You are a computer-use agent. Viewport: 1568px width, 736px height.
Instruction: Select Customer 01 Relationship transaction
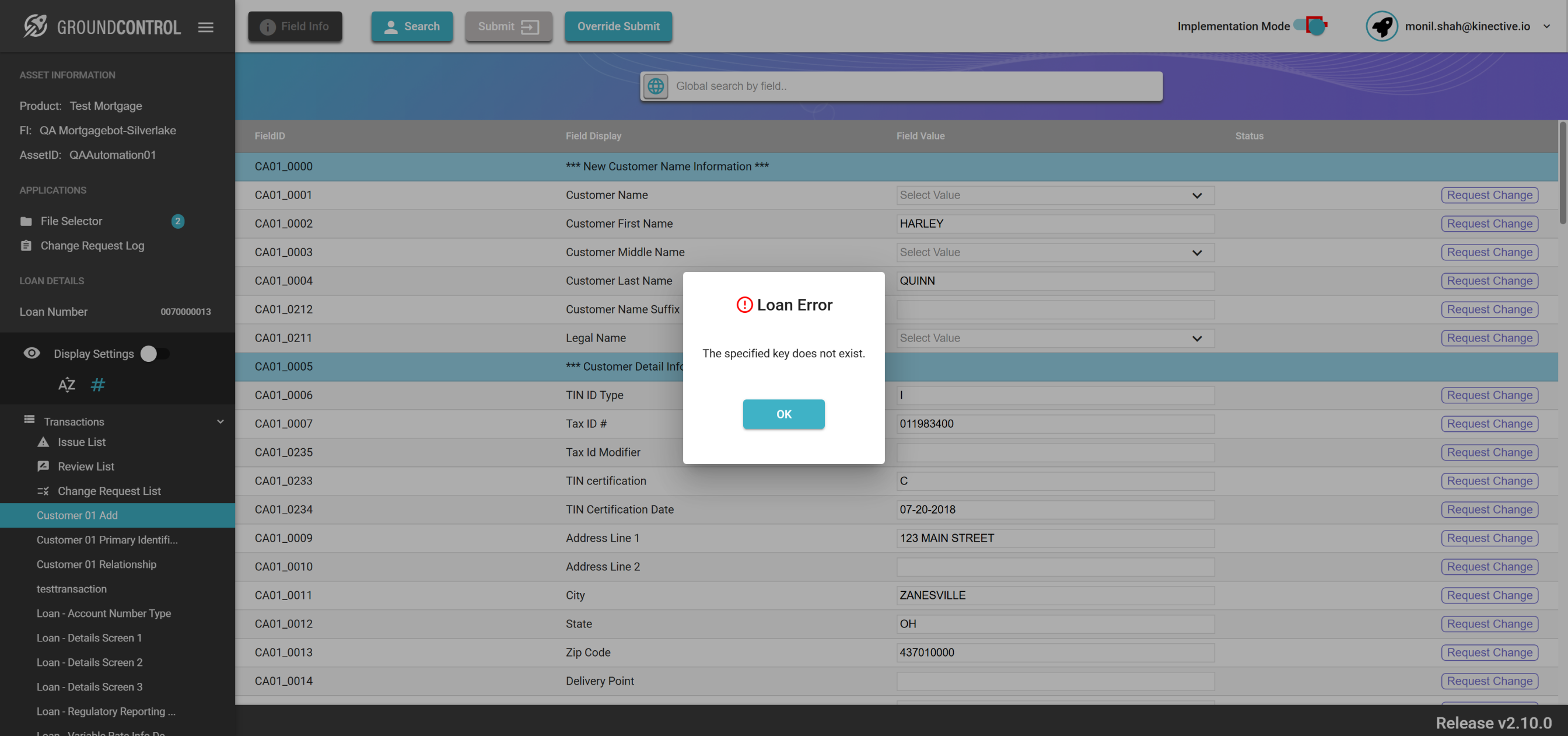click(96, 564)
